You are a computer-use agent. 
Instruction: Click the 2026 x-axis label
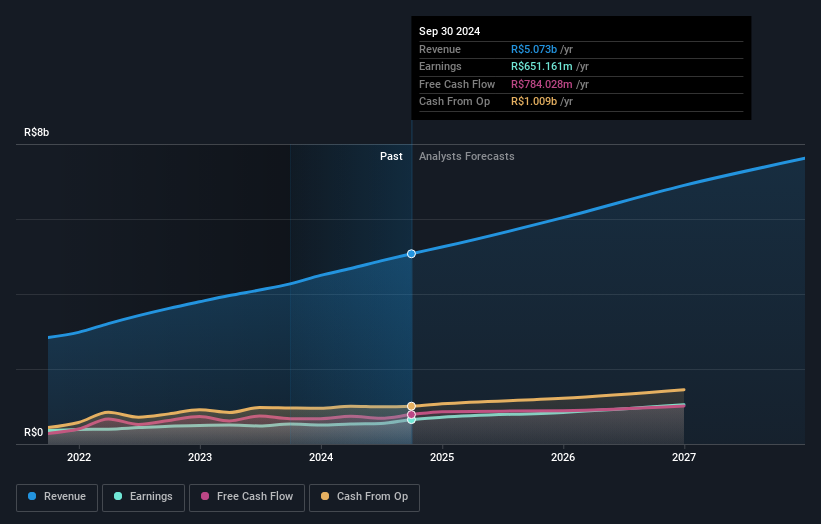point(563,457)
